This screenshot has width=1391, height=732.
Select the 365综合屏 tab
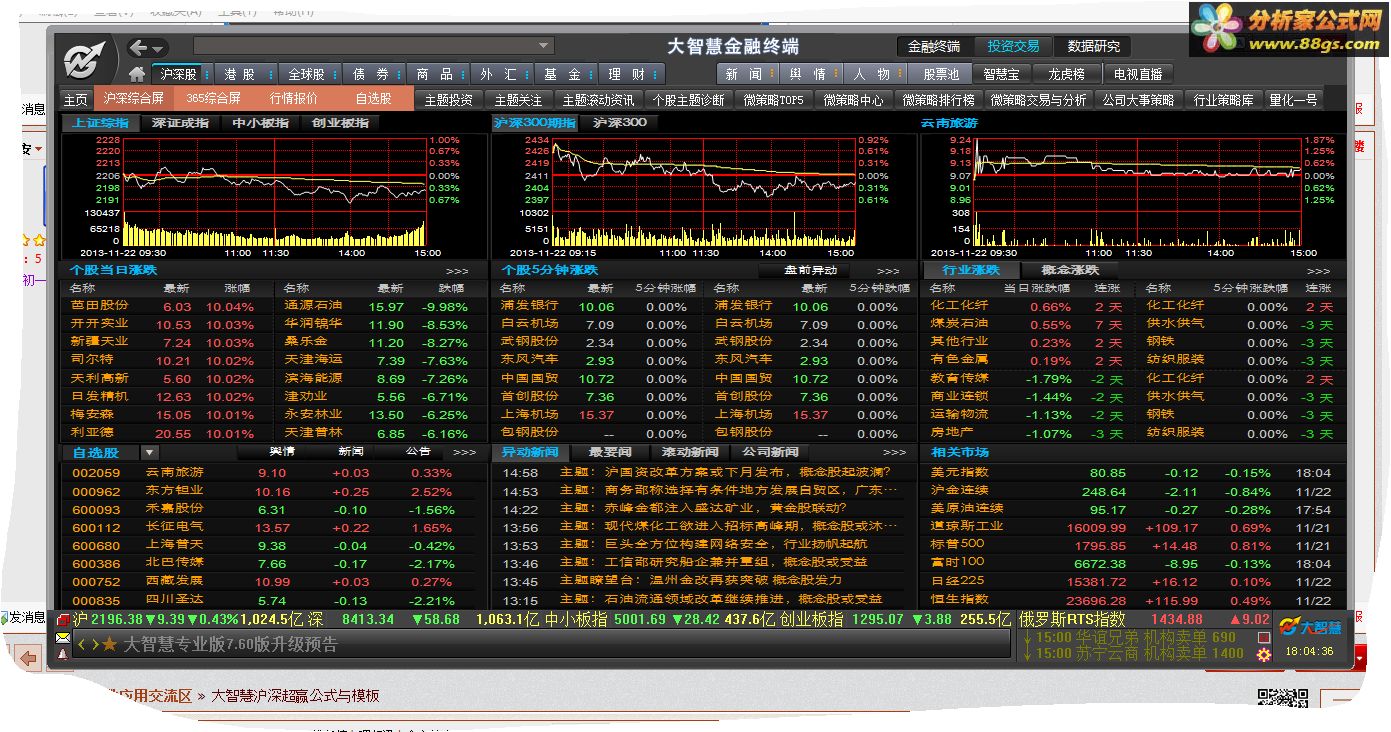pyautogui.click(x=213, y=99)
